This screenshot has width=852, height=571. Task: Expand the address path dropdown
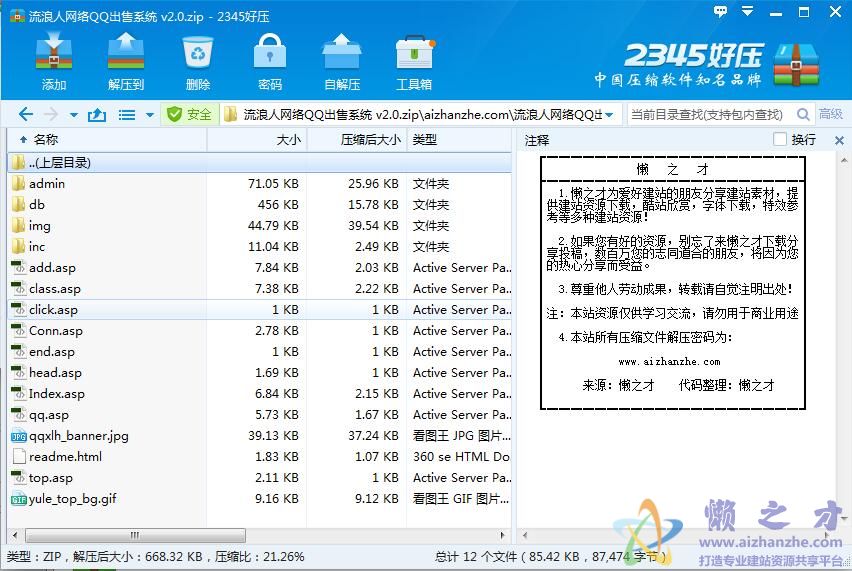pyautogui.click(x=610, y=115)
